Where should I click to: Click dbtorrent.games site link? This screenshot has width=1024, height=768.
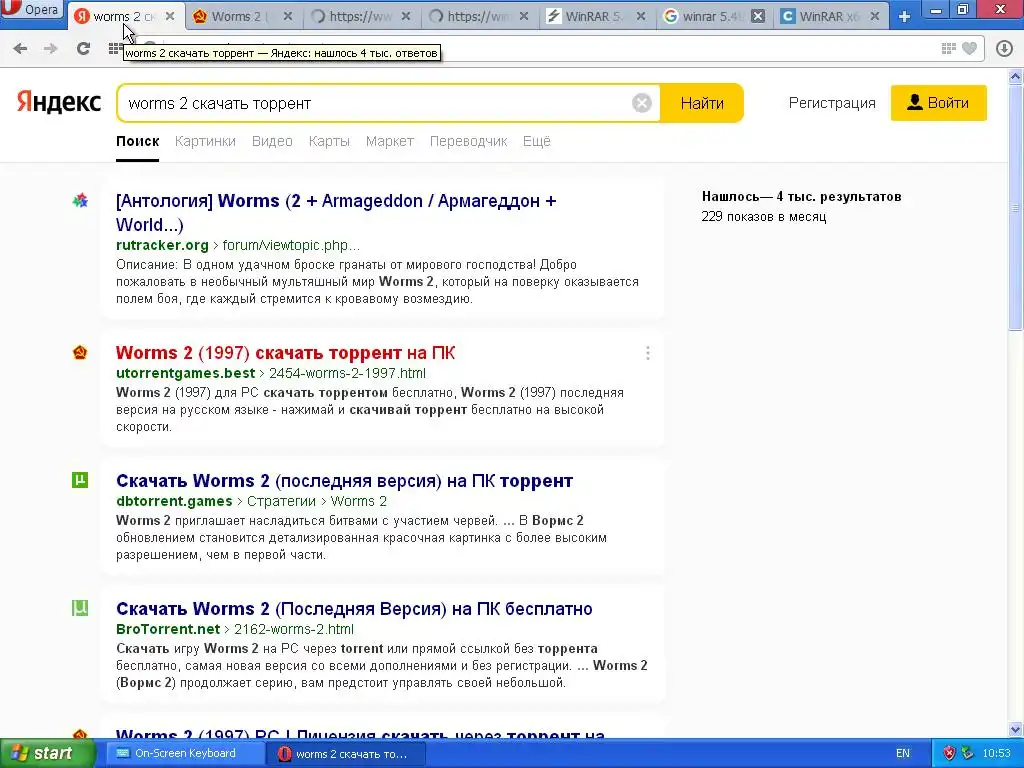tap(174, 502)
